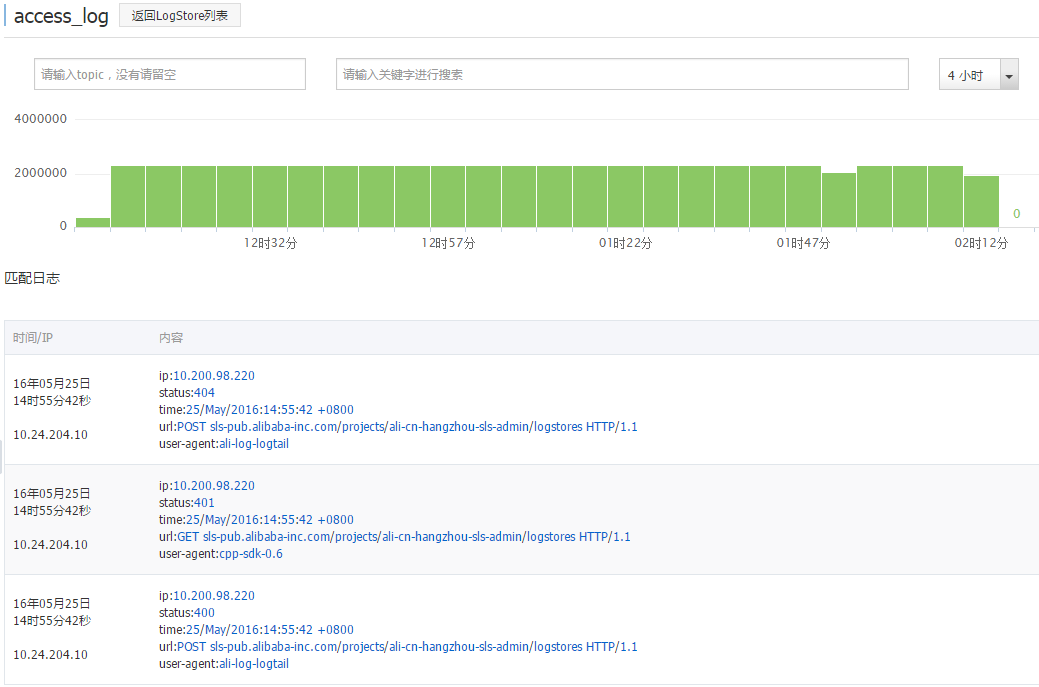Click ali-log-logtail user-agent in the 404 entry

tap(254, 444)
